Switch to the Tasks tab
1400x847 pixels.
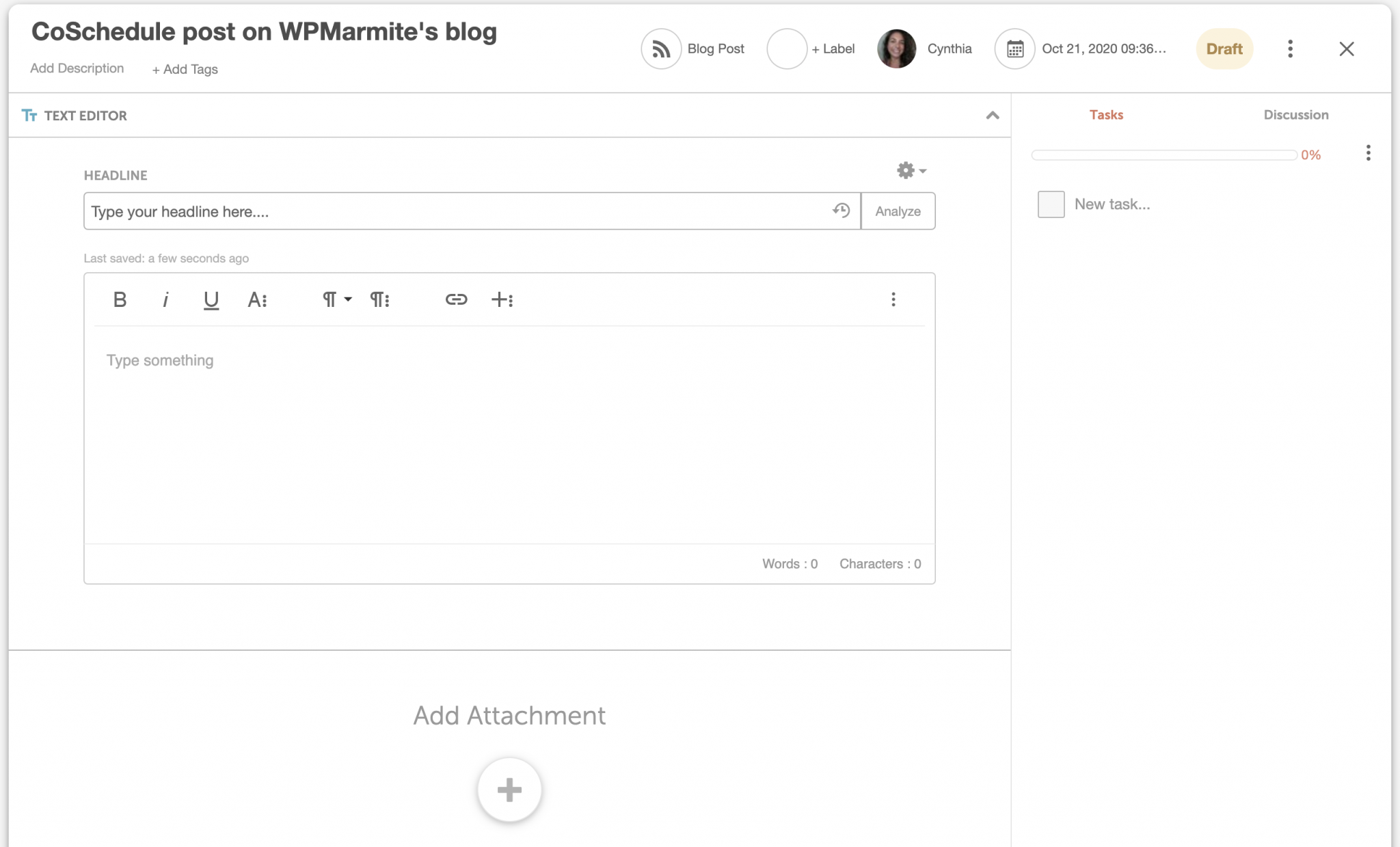pyautogui.click(x=1106, y=115)
